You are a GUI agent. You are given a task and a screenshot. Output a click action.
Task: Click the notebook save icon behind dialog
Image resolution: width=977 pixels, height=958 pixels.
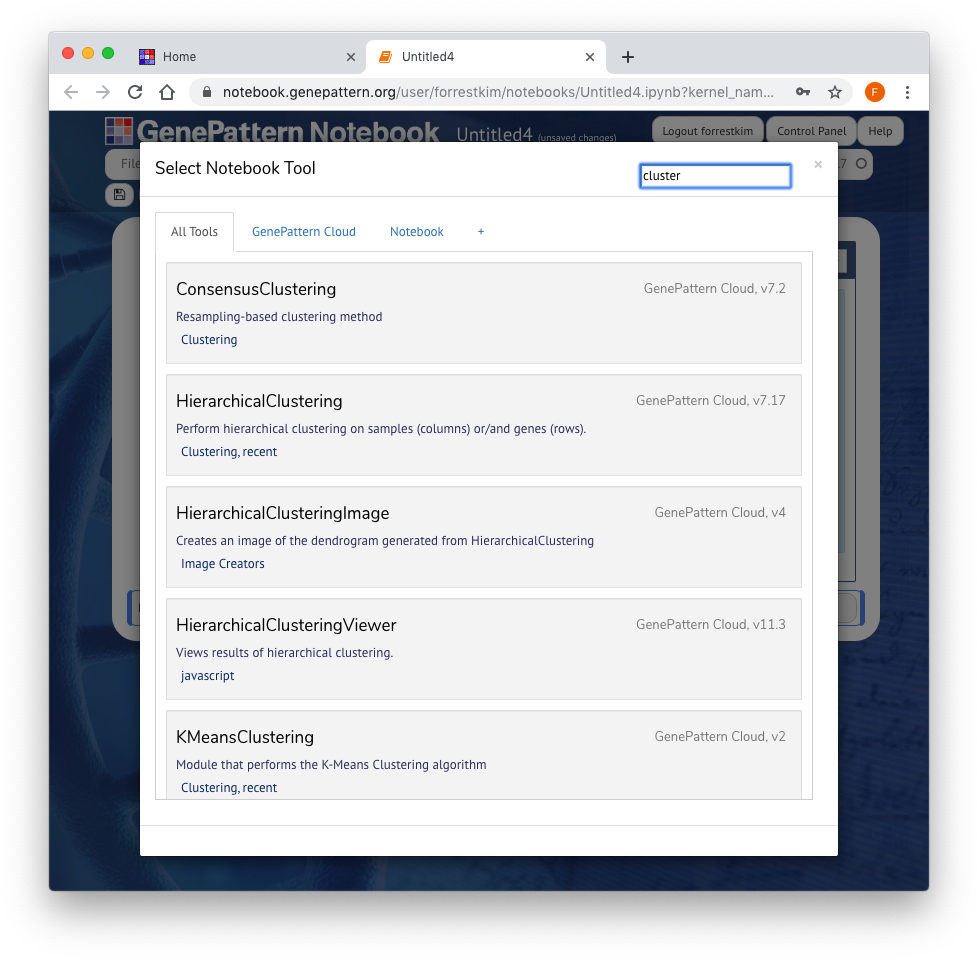(120, 195)
